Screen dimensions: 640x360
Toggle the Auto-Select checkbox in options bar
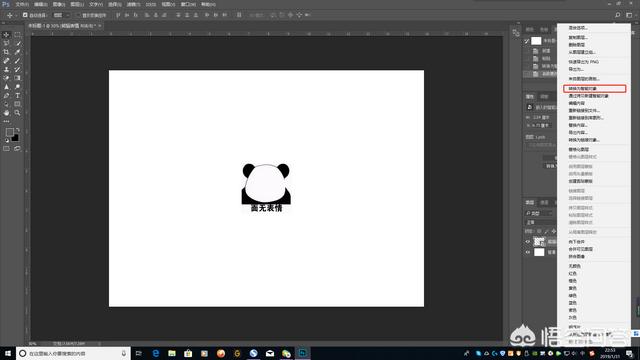pos(25,15)
